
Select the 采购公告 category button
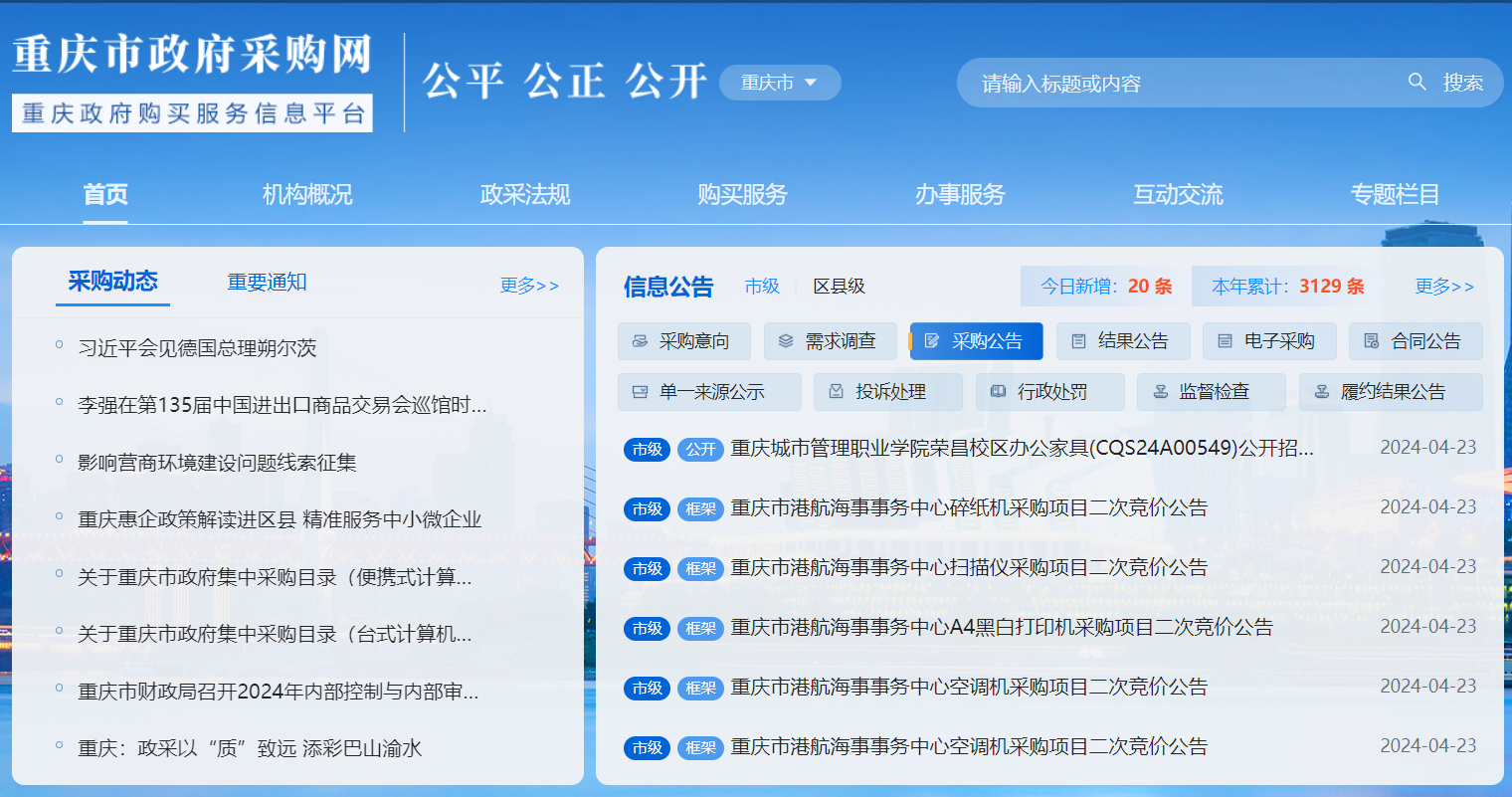click(977, 341)
